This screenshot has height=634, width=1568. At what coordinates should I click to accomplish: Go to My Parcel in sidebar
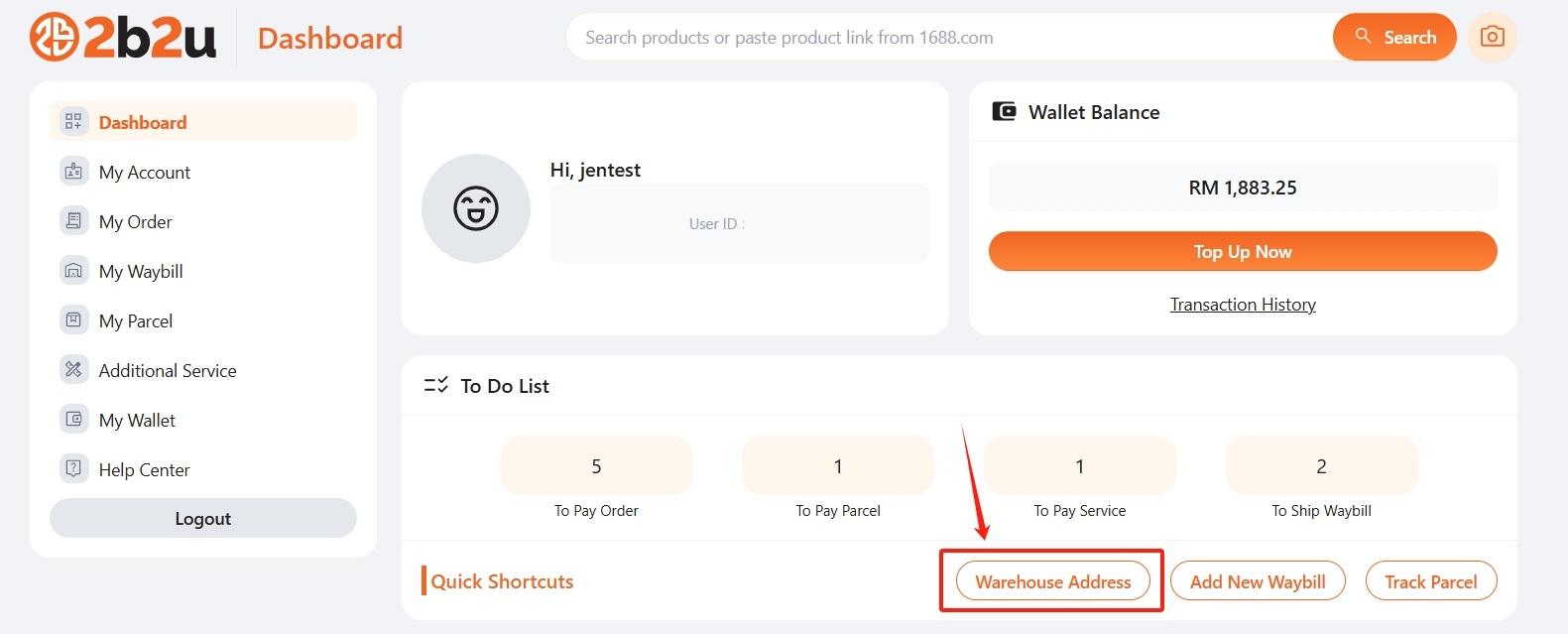(136, 320)
